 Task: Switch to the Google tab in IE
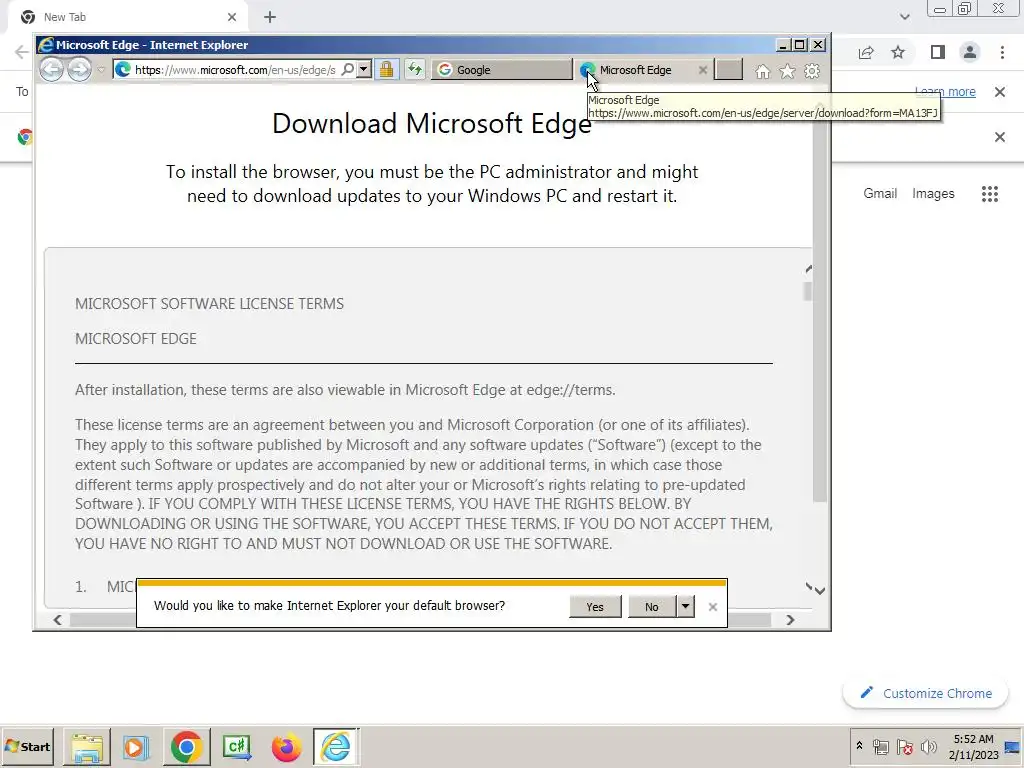coord(501,70)
